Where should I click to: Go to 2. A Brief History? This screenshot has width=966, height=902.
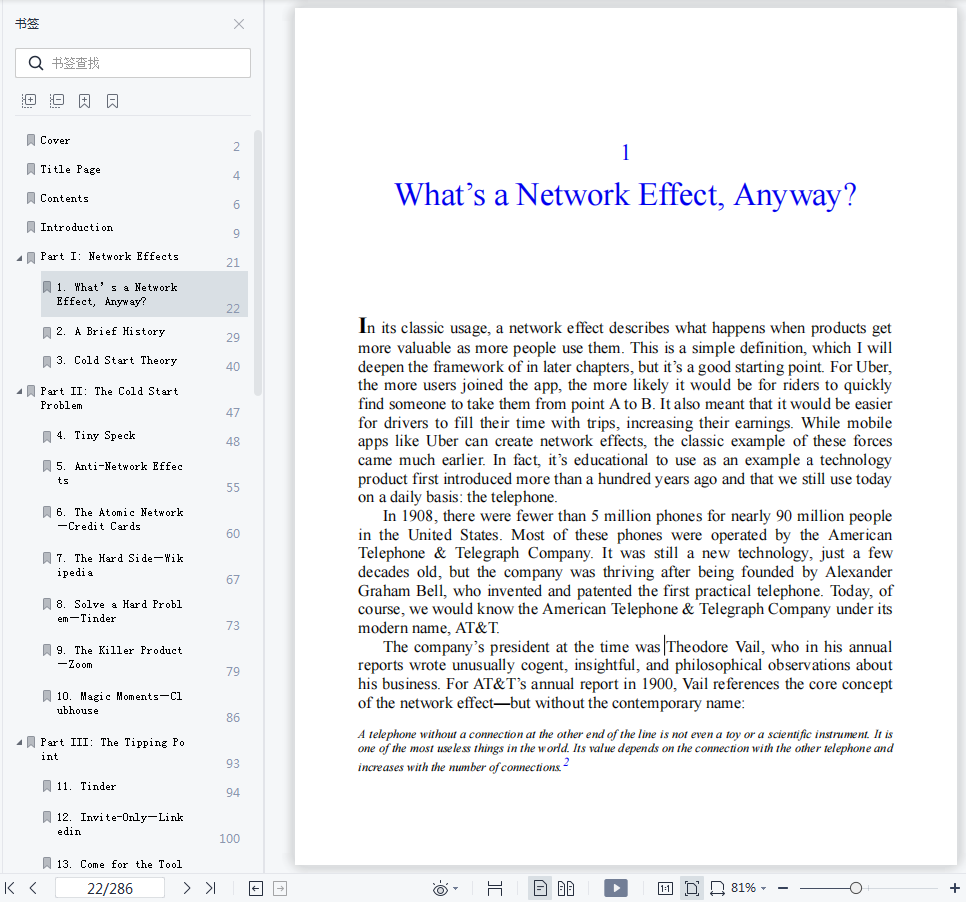pyautogui.click(x=111, y=331)
